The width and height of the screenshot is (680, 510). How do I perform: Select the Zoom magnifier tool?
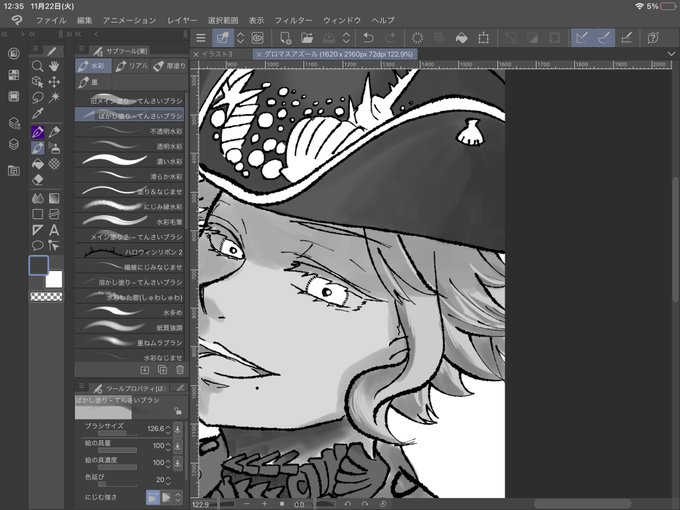(38, 66)
